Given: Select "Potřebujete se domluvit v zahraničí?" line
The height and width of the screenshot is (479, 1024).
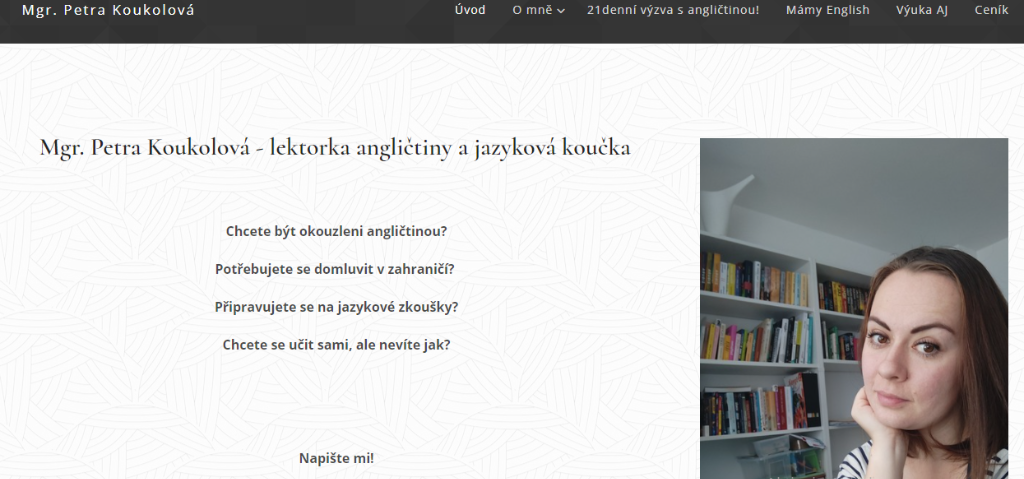Looking at the screenshot, I should 336,269.
